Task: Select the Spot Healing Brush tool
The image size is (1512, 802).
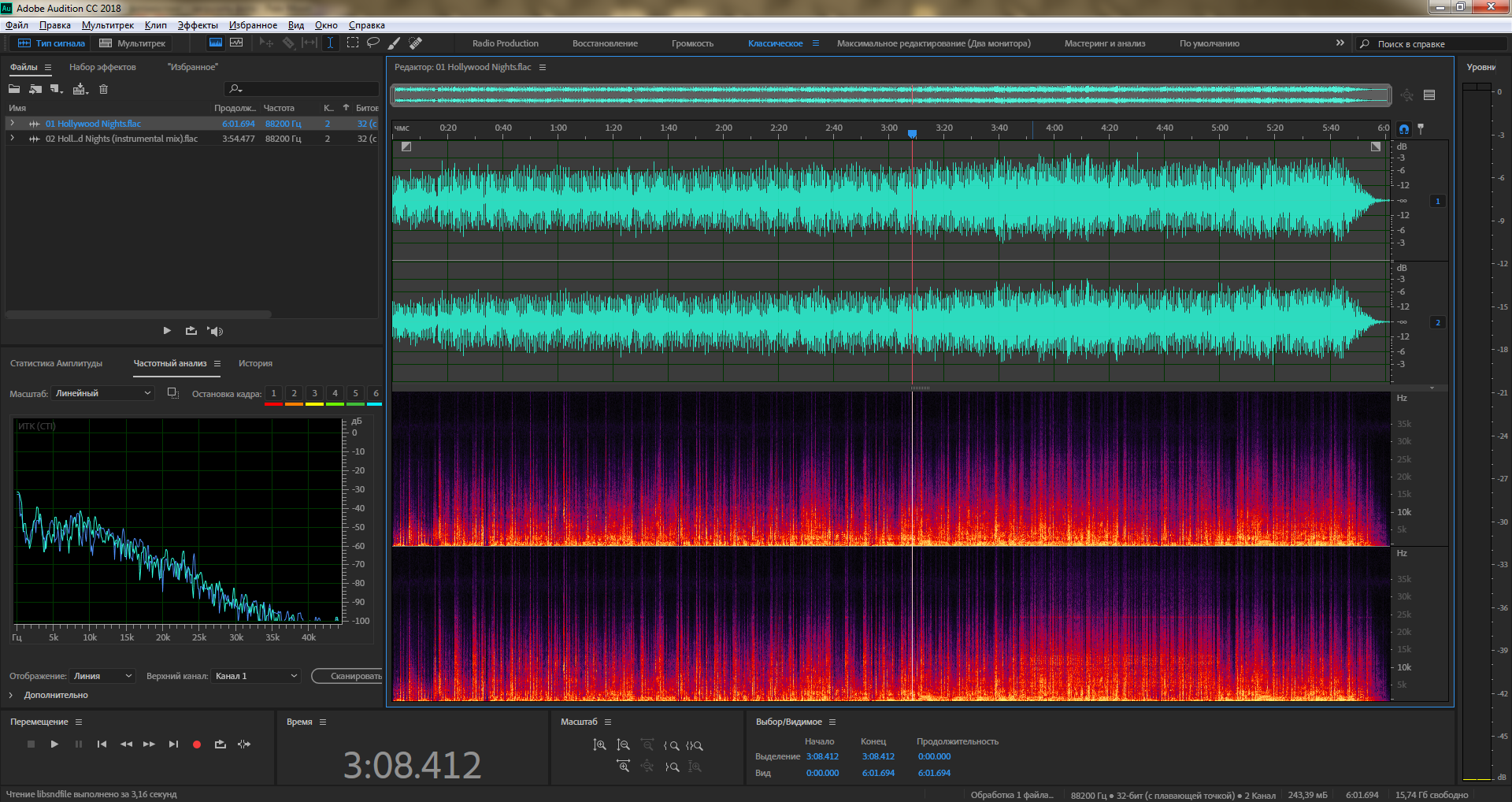Action: click(416, 43)
